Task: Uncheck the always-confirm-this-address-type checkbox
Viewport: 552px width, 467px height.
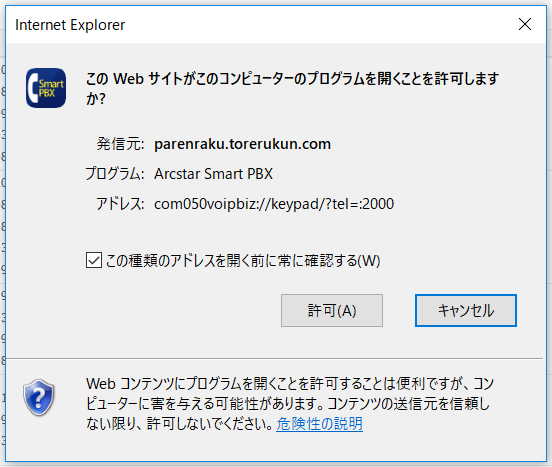Action: (x=94, y=260)
